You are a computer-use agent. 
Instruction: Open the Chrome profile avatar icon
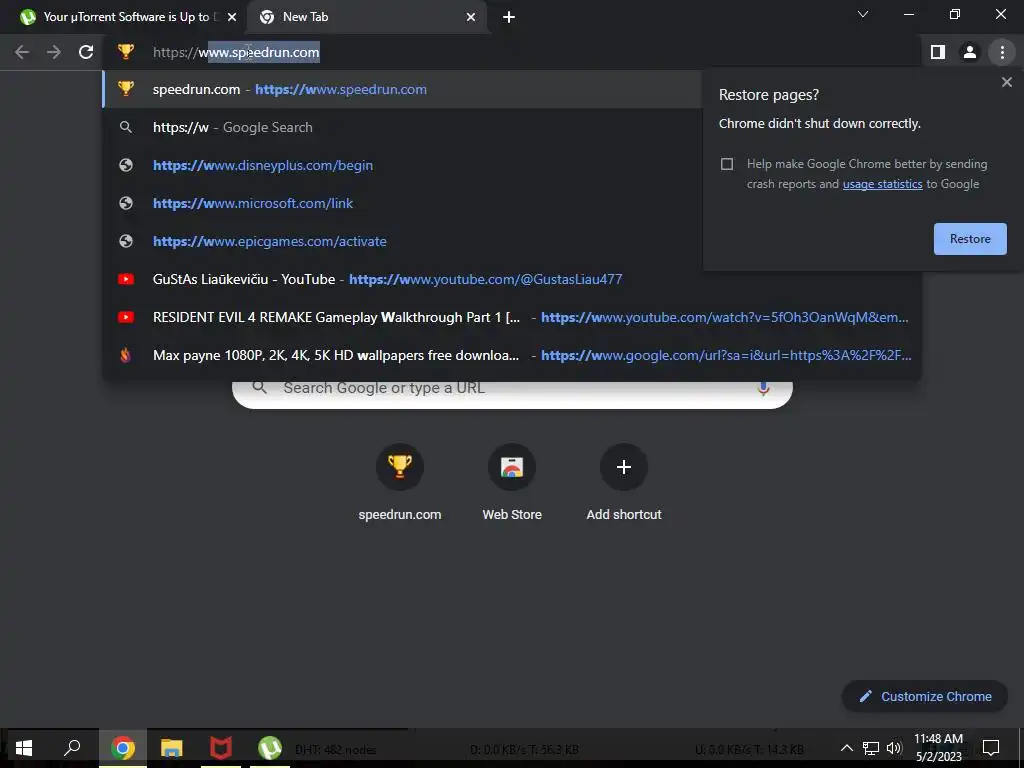[970, 52]
